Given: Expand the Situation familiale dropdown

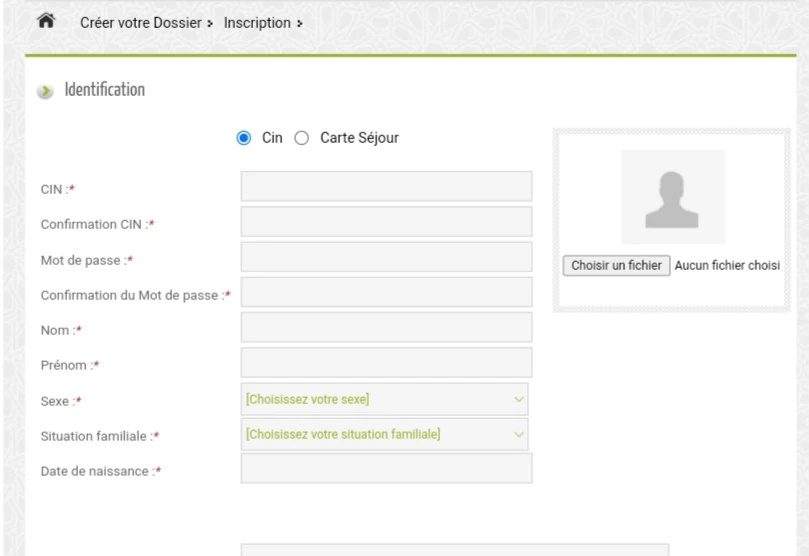Looking at the screenshot, I should click(384, 434).
